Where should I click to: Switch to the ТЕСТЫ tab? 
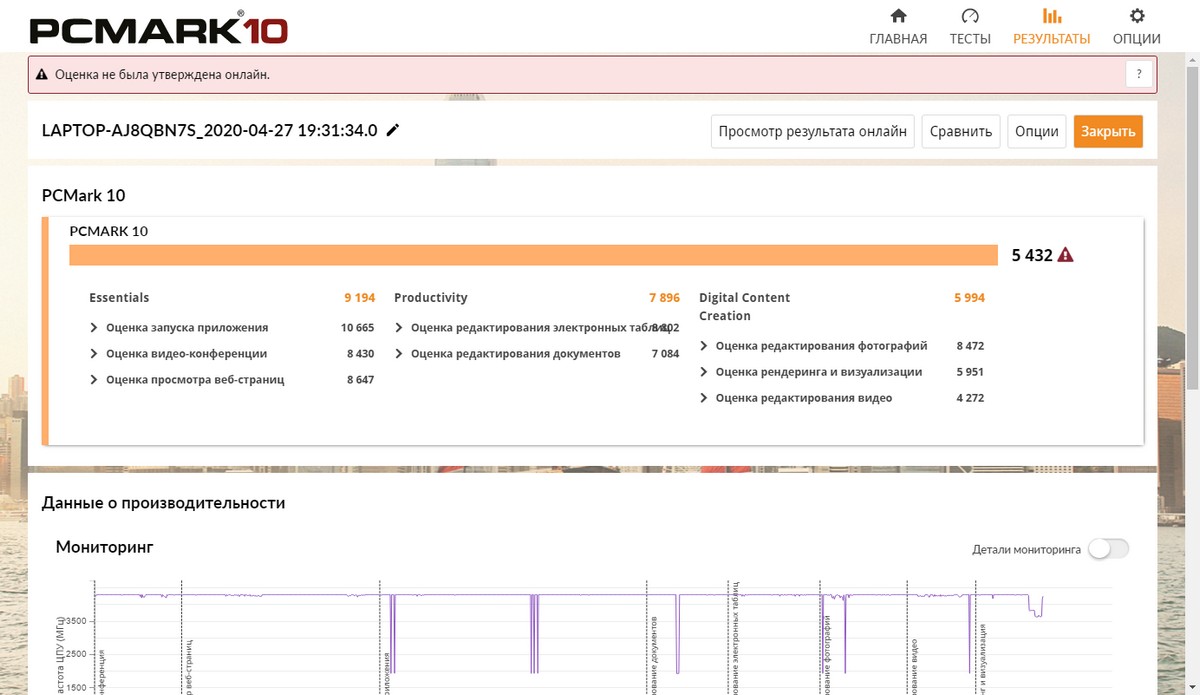[x=970, y=27]
